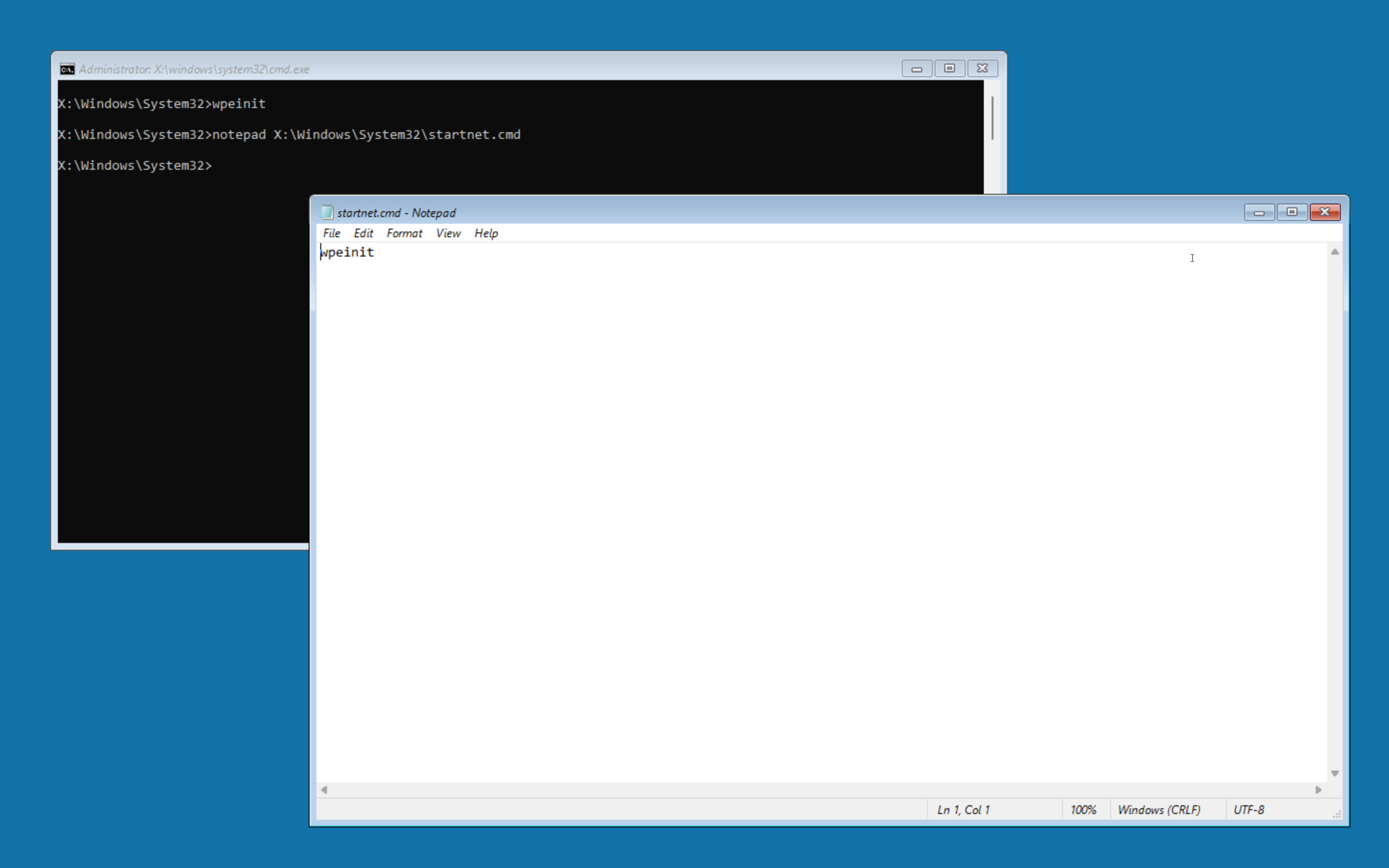
Task: Open the Help menu in Notepad
Action: click(486, 233)
